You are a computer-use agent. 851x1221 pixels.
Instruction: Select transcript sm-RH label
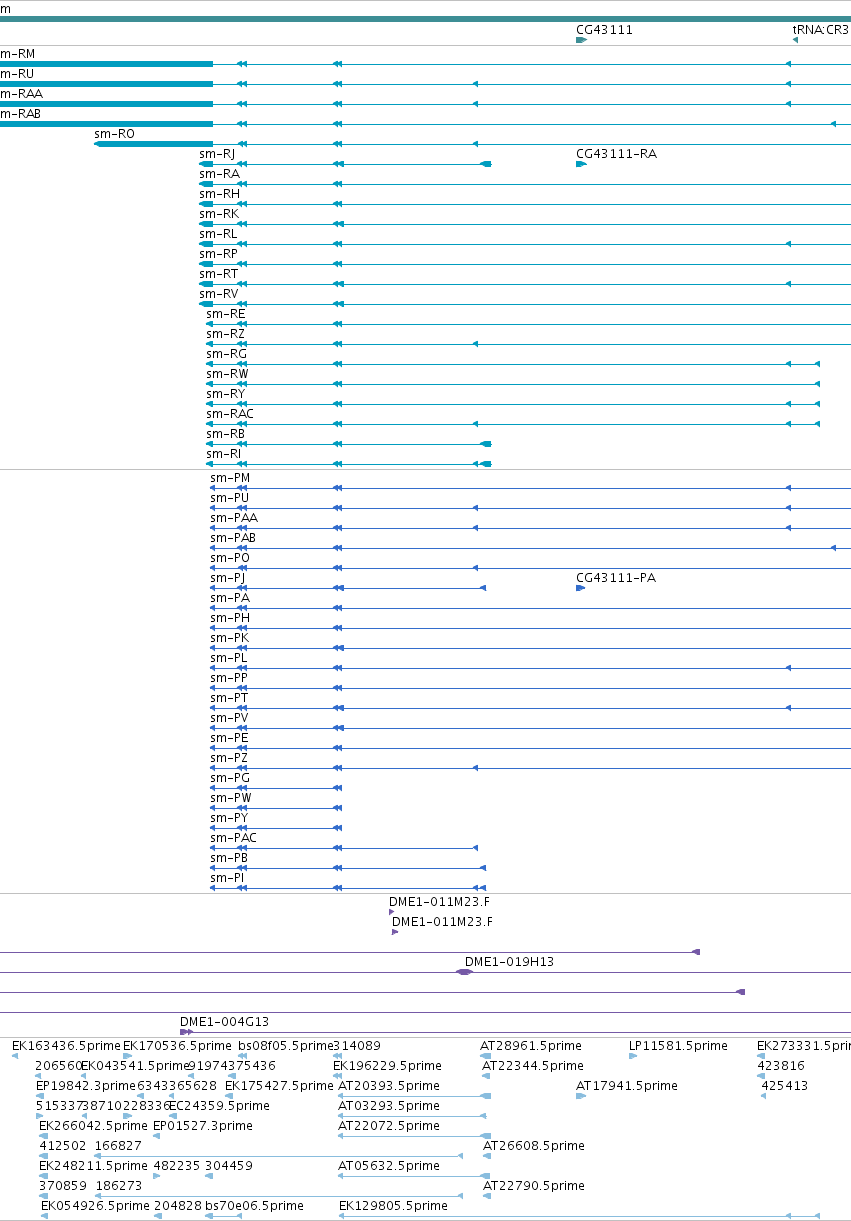[x=219, y=194]
